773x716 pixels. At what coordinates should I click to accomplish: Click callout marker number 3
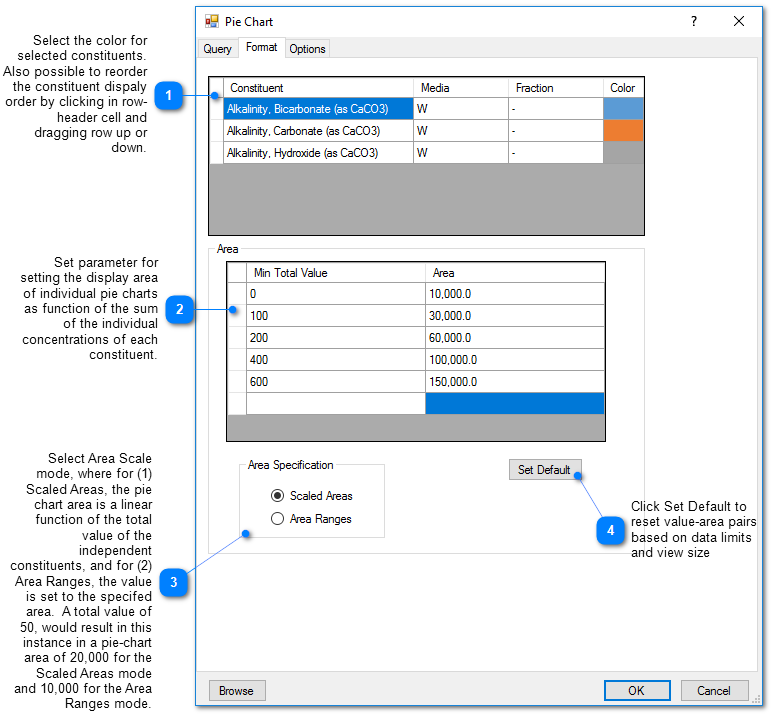click(174, 582)
